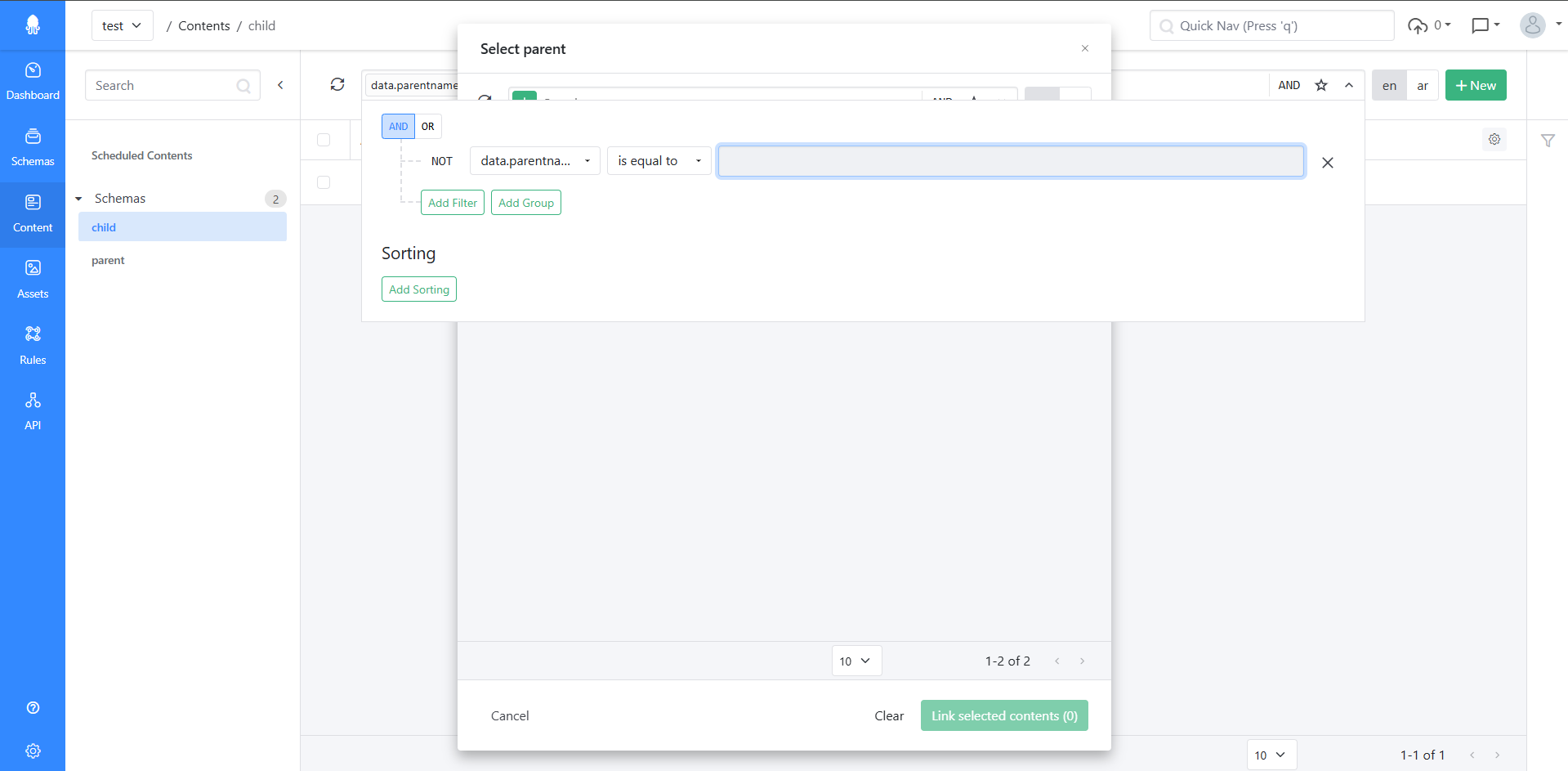
Task: Click the filter value input field
Action: click(1010, 161)
